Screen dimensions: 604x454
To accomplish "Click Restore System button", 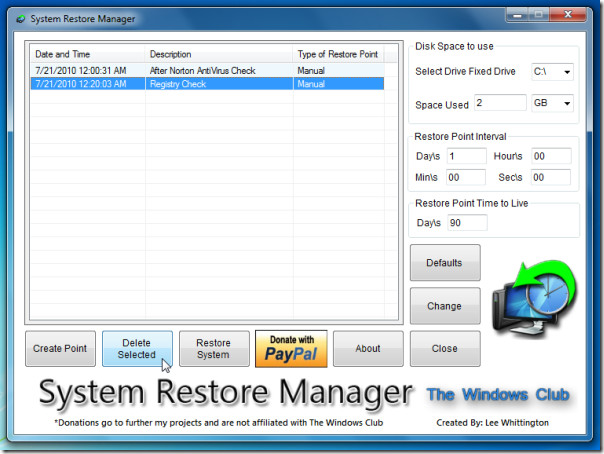I will [214, 348].
